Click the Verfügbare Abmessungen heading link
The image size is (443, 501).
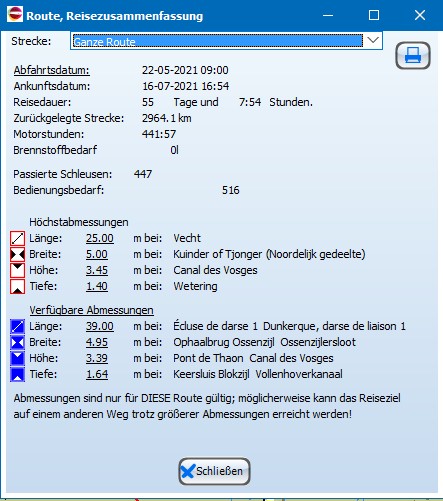[91, 310]
